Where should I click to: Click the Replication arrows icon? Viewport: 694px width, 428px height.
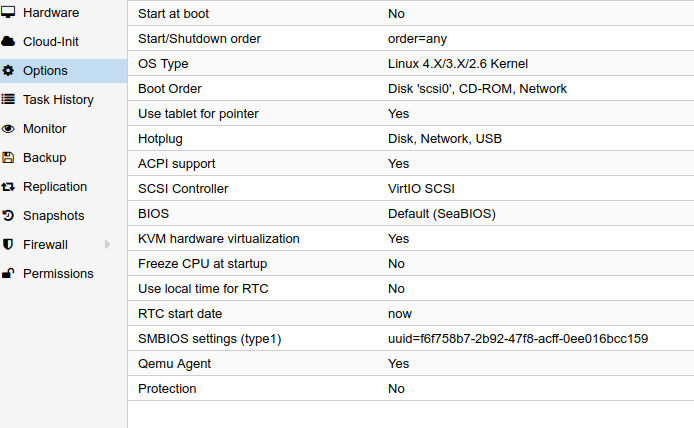coord(8,187)
